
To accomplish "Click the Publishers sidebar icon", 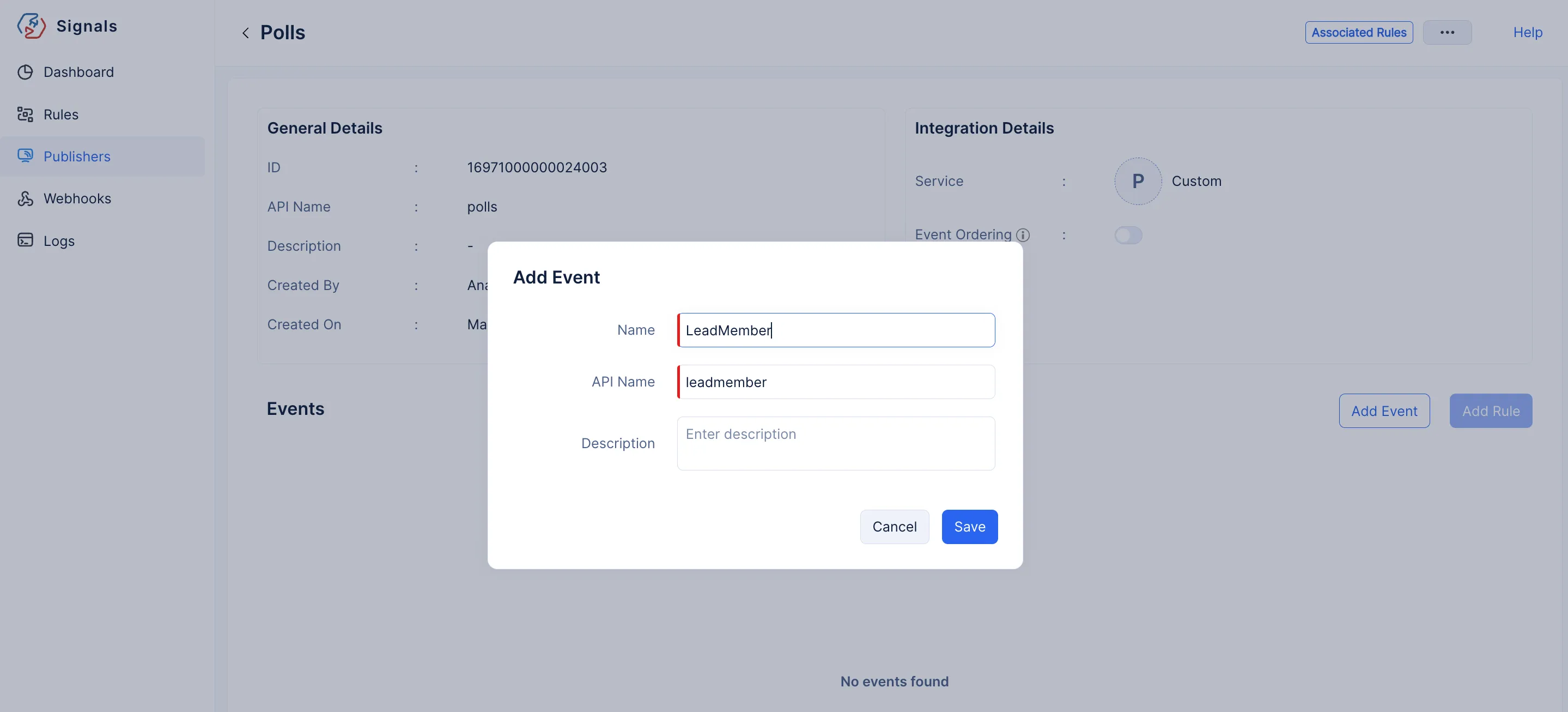I will click(x=25, y=156).
